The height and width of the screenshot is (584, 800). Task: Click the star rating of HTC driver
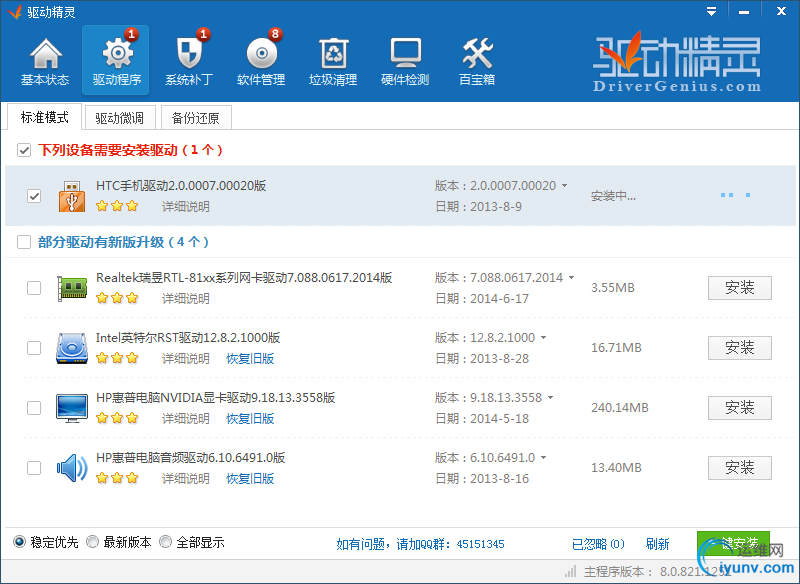click(117, 206)
